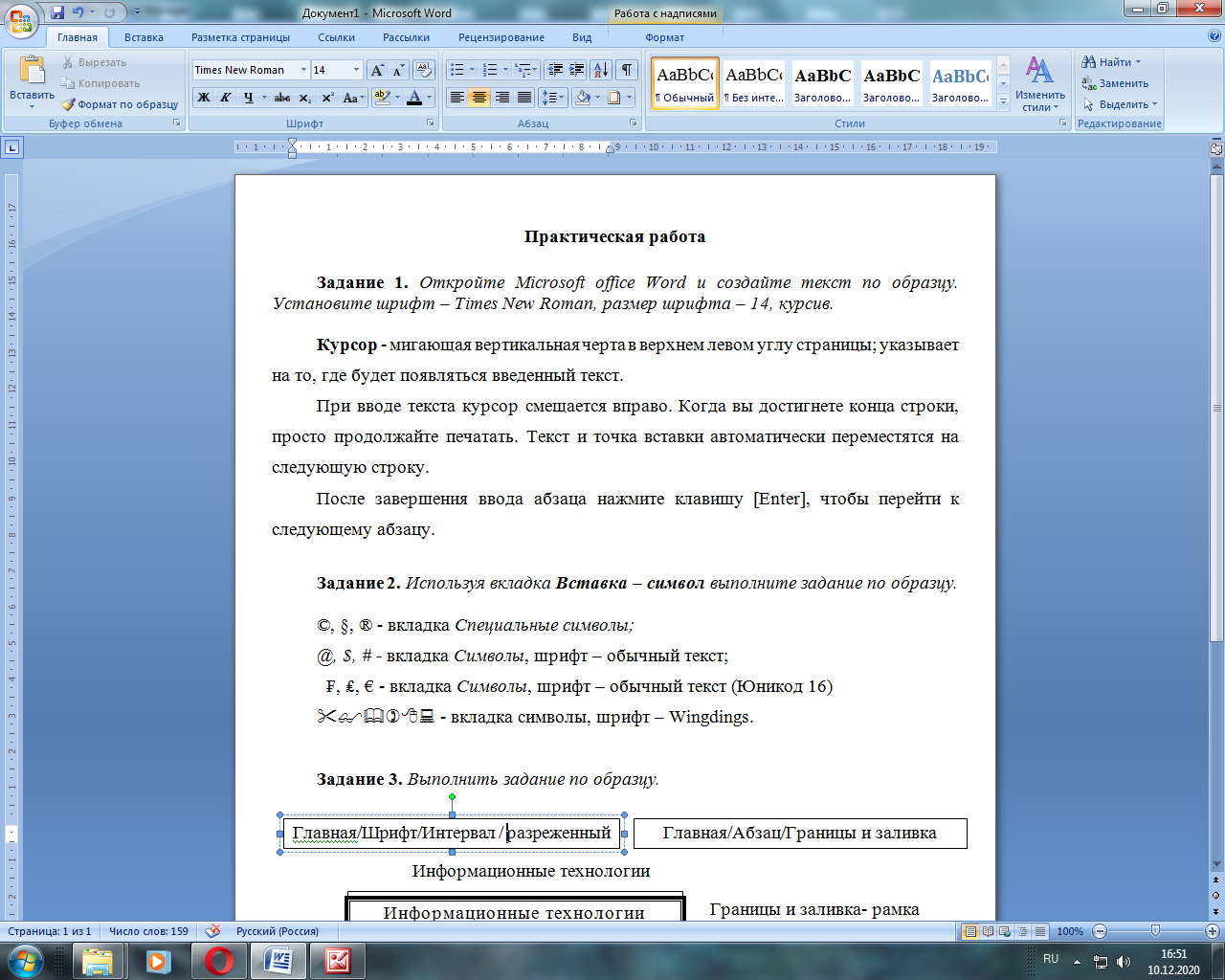
Task: Click the vertical scrollbar thumb
Action: (x=1216, y=408)
